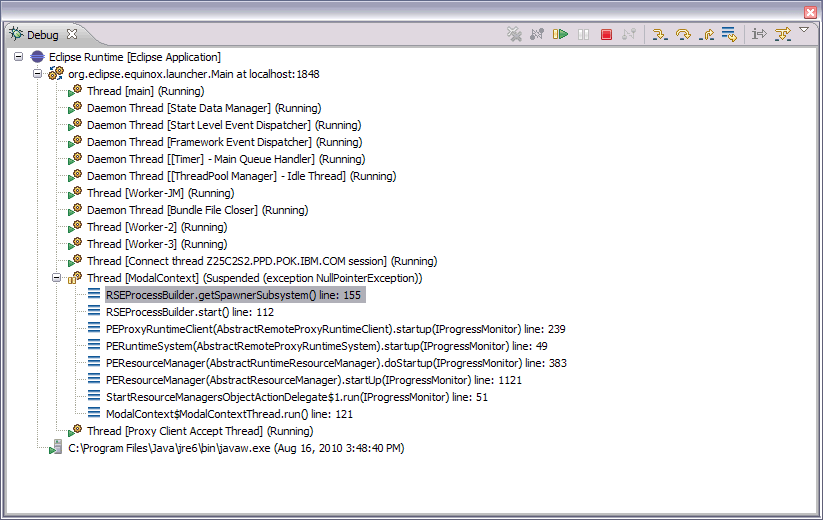Select [ThreadPool Manager] - Idle Thread
Screen dimensions: 823x520
241,176
